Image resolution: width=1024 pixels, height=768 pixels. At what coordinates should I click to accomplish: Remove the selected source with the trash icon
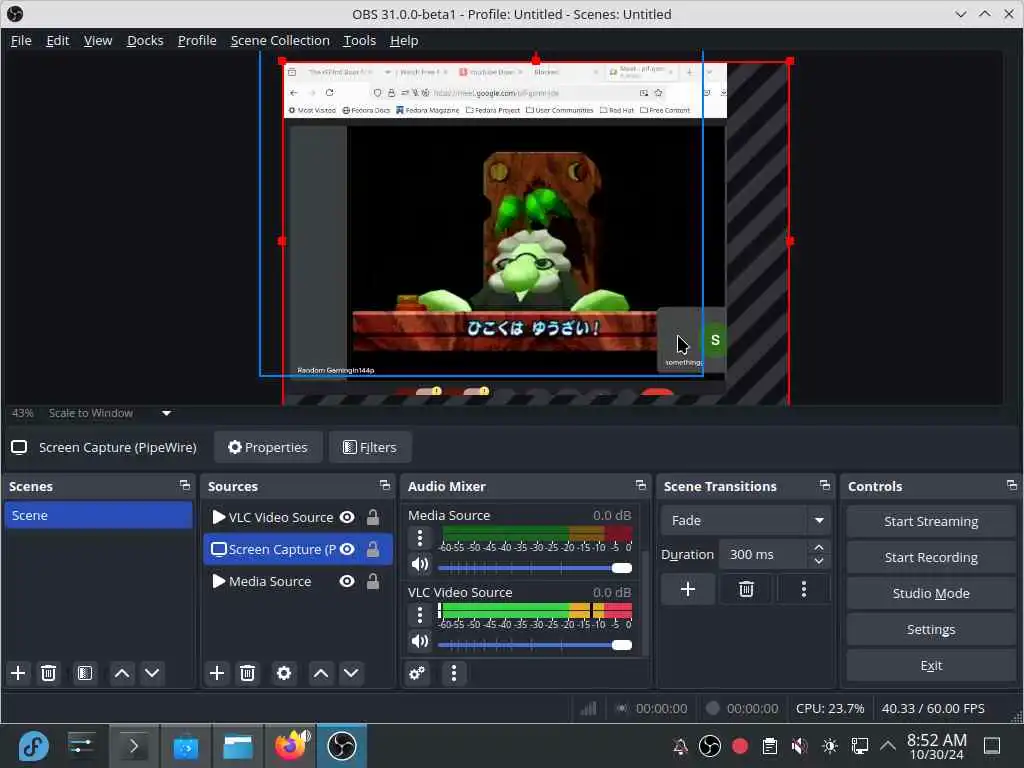[247, 673]
